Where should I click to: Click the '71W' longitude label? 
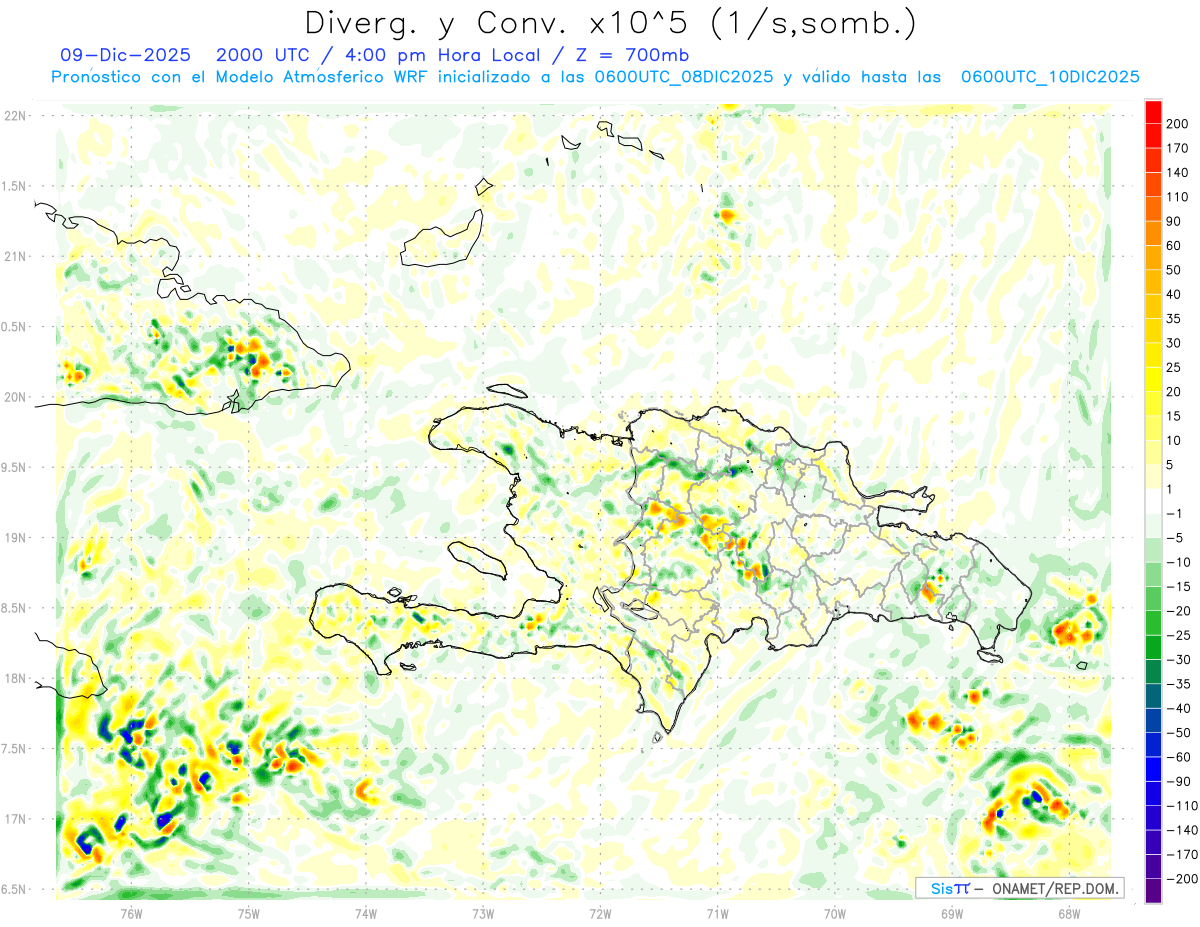[717, 913]
